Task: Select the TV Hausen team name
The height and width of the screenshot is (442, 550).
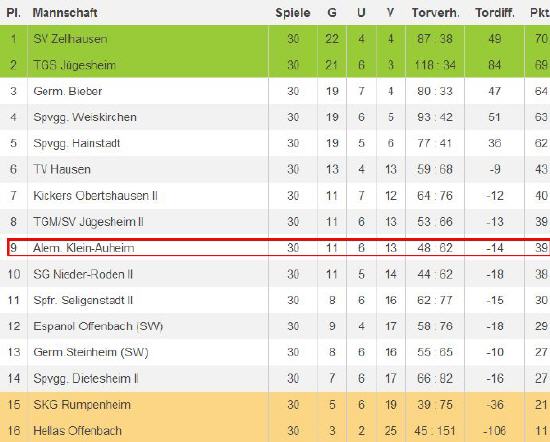Action: [62, 169]
